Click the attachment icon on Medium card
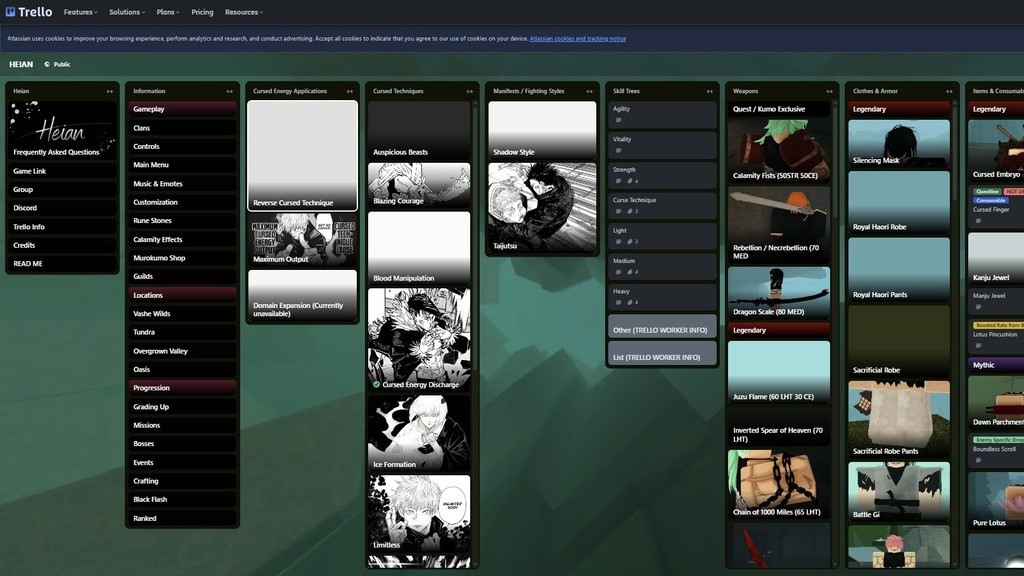 tap(630, 272)
